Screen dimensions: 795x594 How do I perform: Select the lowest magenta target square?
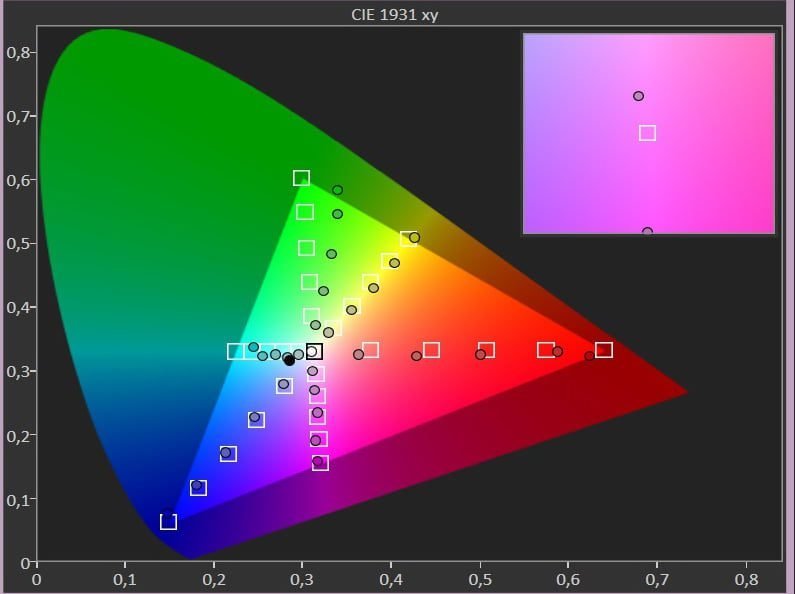click(320, 463)
